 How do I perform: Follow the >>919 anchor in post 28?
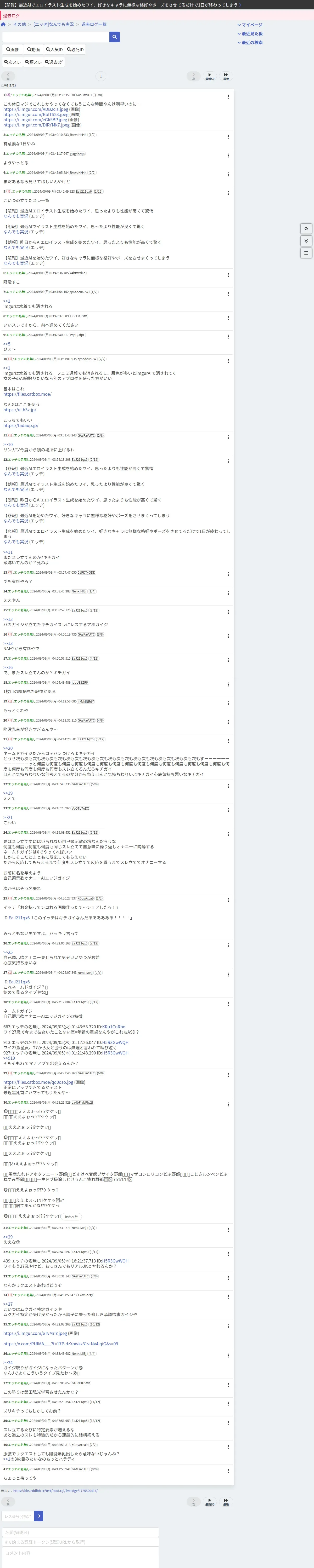pos(9,1058)
